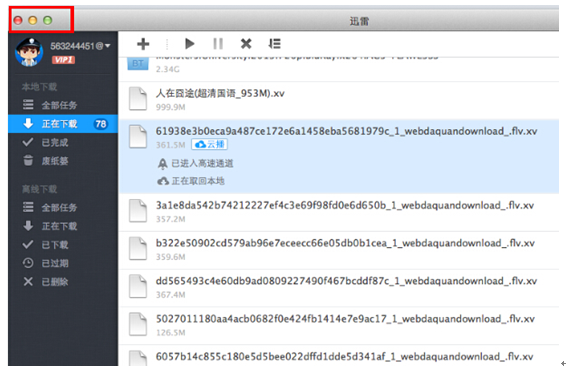Viewport: 566px width, 373px height.
Task: Click file icon of 3a1e8da542b row
Action: [138, 211]
